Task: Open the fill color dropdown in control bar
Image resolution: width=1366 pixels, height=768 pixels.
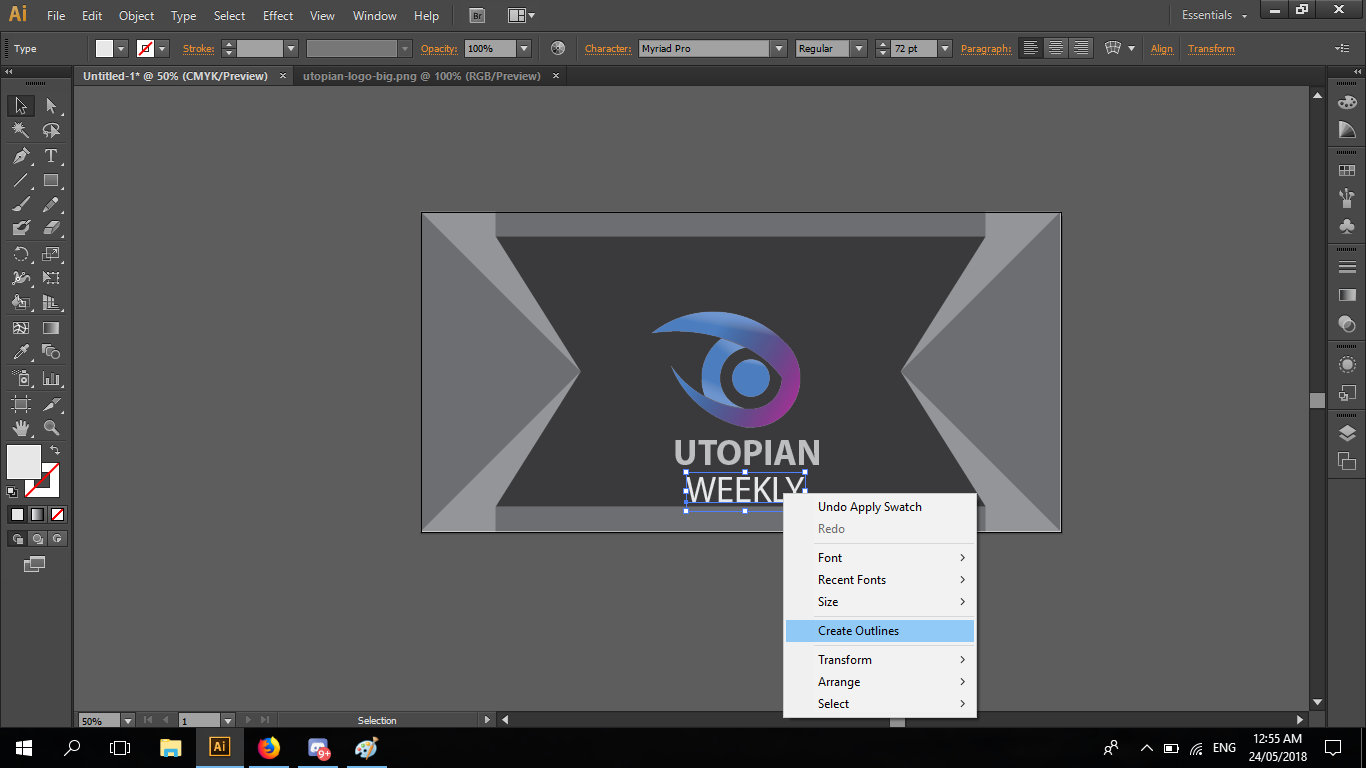Action: [x=122, y=48]
